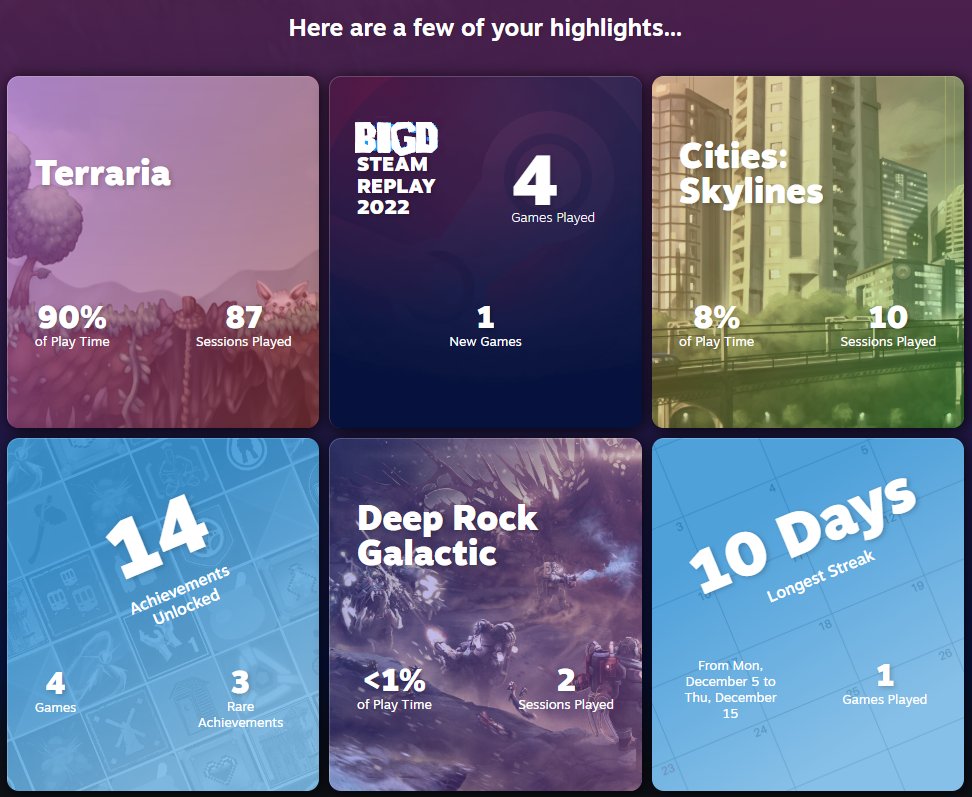Click the heart achievement icon in the background
972x797 pixels.
click(221, 768)
